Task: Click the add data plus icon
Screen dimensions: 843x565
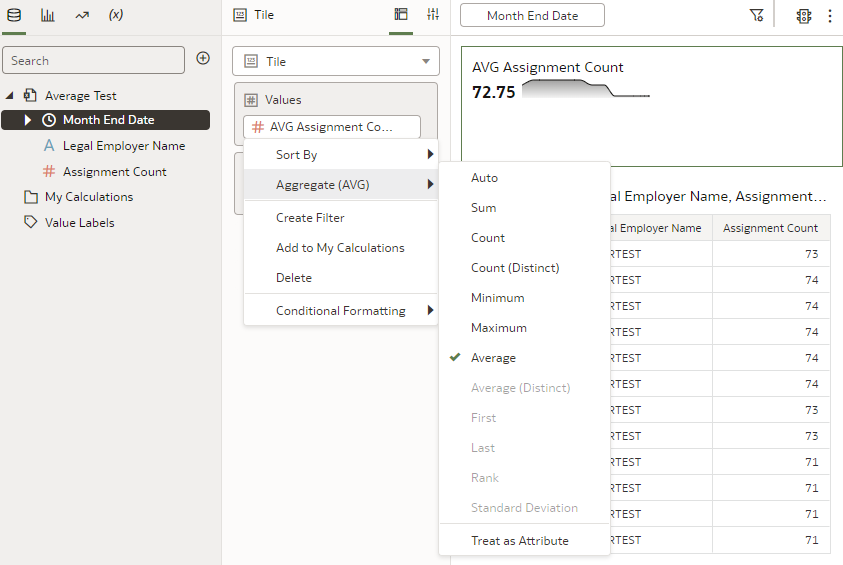Action: [x=203, y=58]
